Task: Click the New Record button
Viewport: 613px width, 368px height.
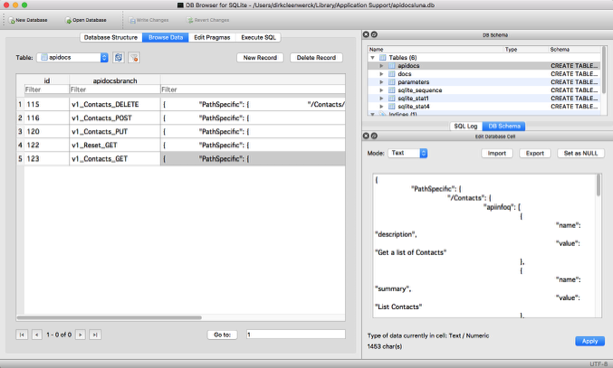Action: click(x=260, y=57)
